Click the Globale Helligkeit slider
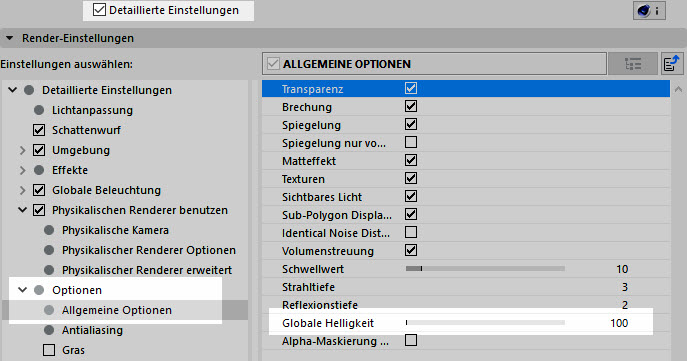The image size is (687, 361). (485, 322)
